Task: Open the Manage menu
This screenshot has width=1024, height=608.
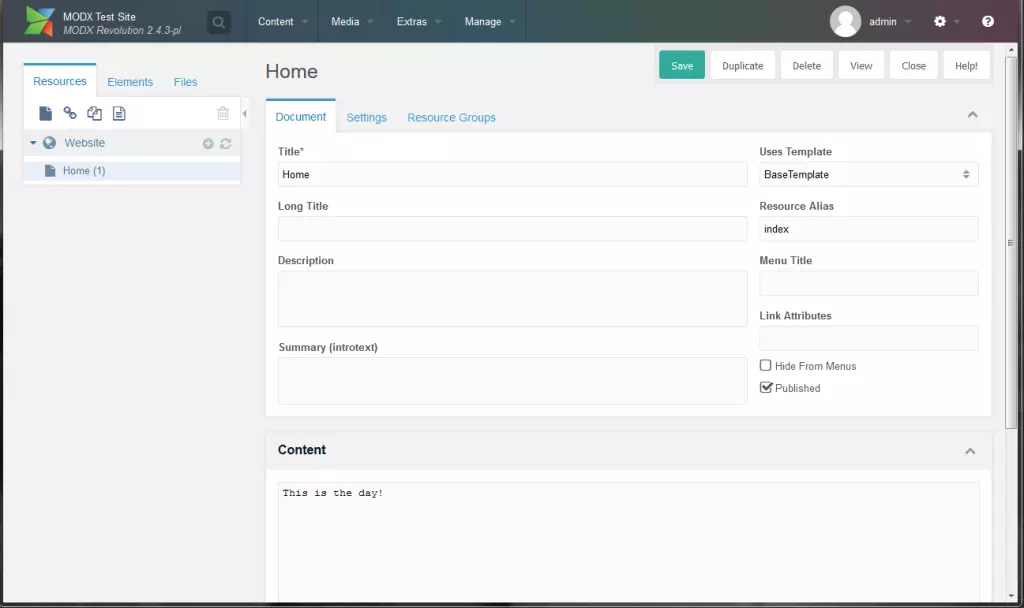Action: (490, 22)
